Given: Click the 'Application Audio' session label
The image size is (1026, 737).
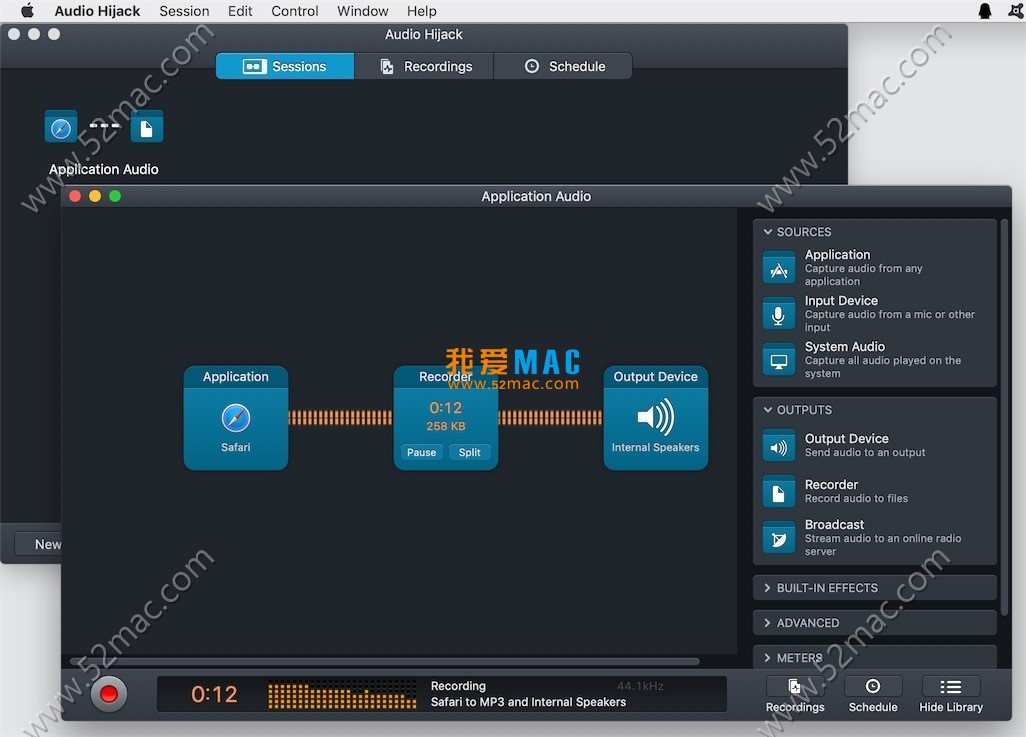Looking at the screenshot, I should [x=103, y=170].
